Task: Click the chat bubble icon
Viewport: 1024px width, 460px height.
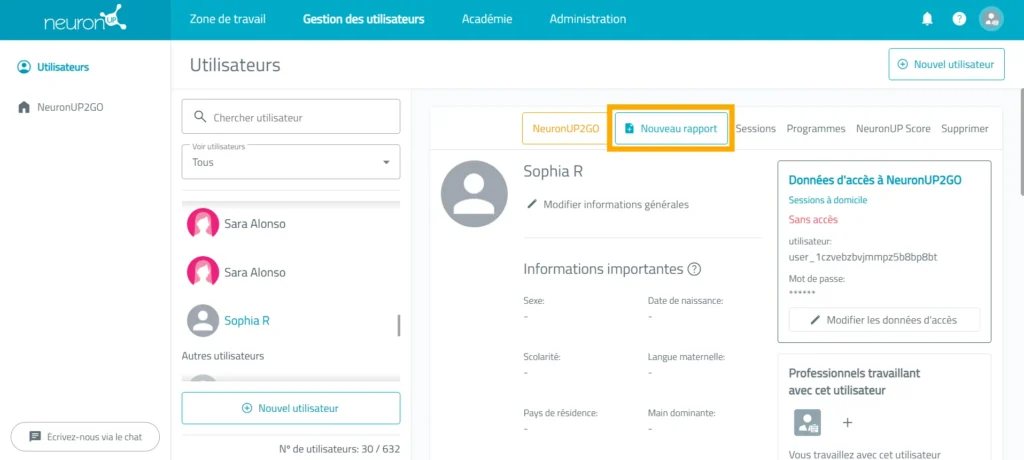Action: tap(35, 436)
